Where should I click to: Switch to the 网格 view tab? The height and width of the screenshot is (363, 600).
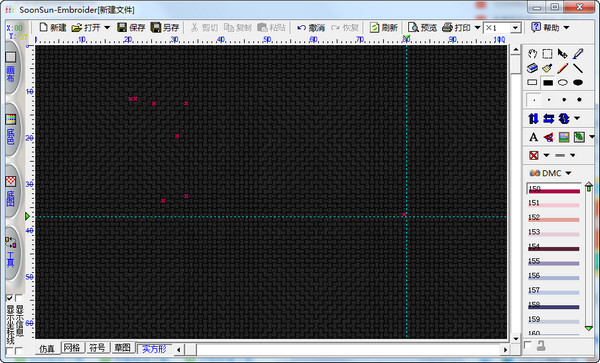(72, 348)
